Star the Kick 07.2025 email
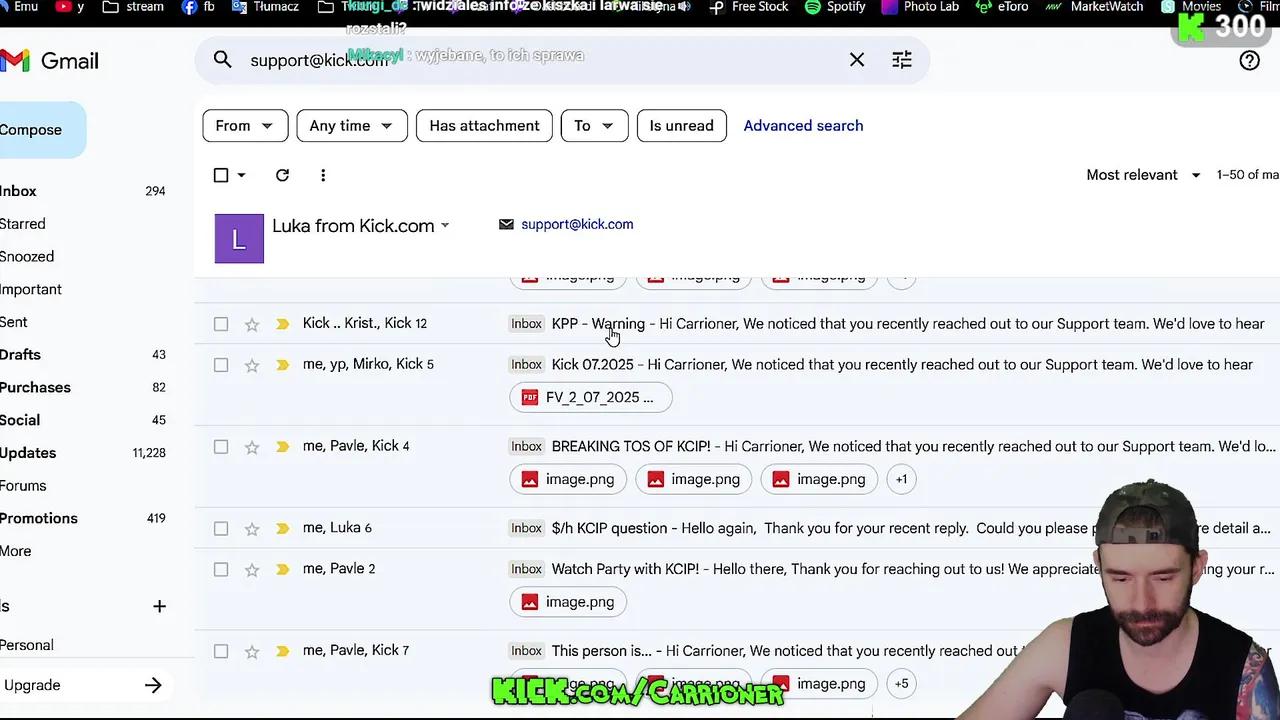1280x720 pixels. click(252, 365)
